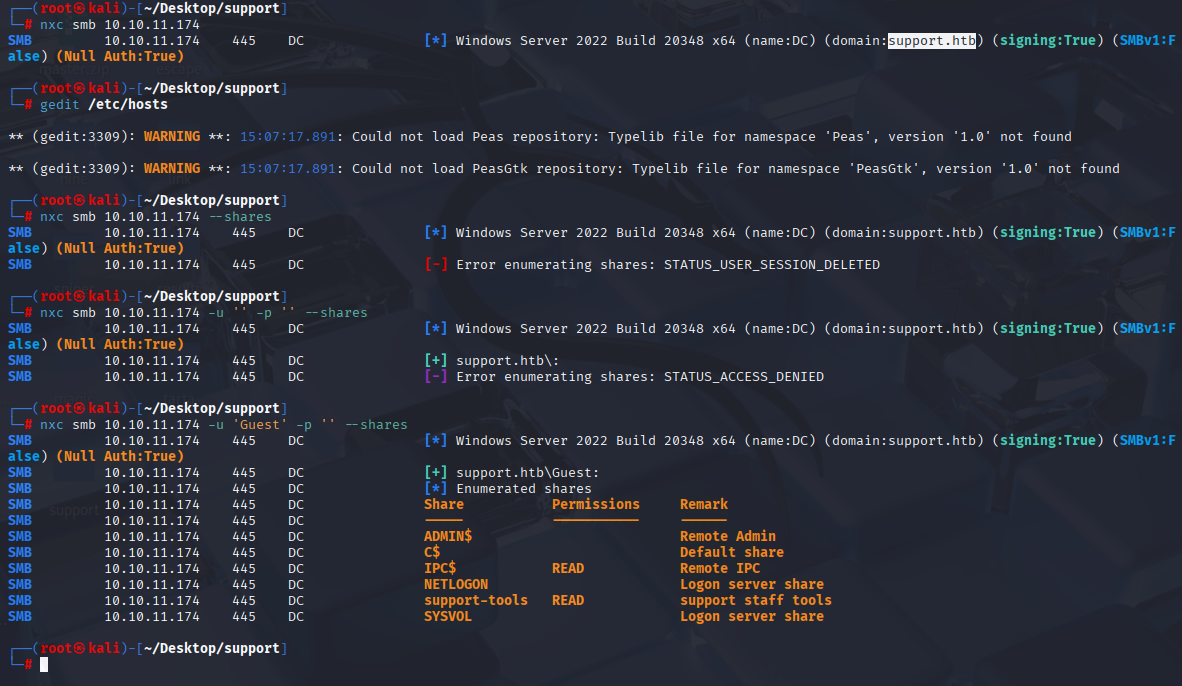Image resolution: width=1182 pixels, height=686 pixels.
Task: Click the support.htb\Guest: login result
Action: [528, 473]
